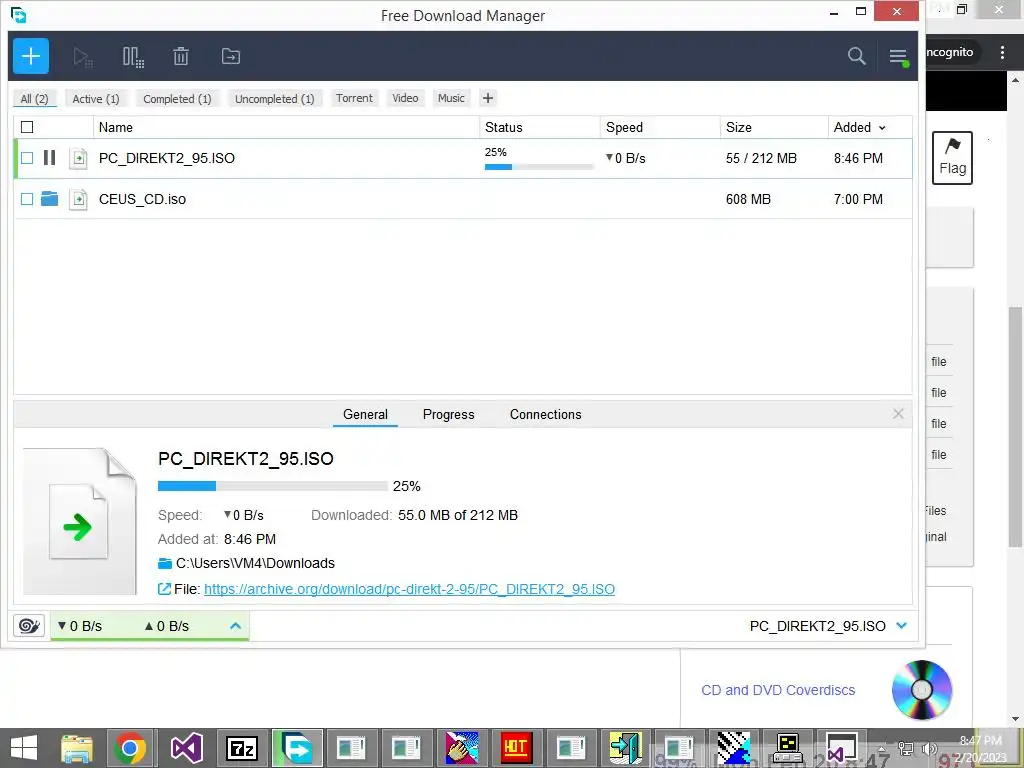The height and width of the screenshot is (768, 1024).
Task: Toggle snail mode speed limiter
Action: click(x=29, y=626)
